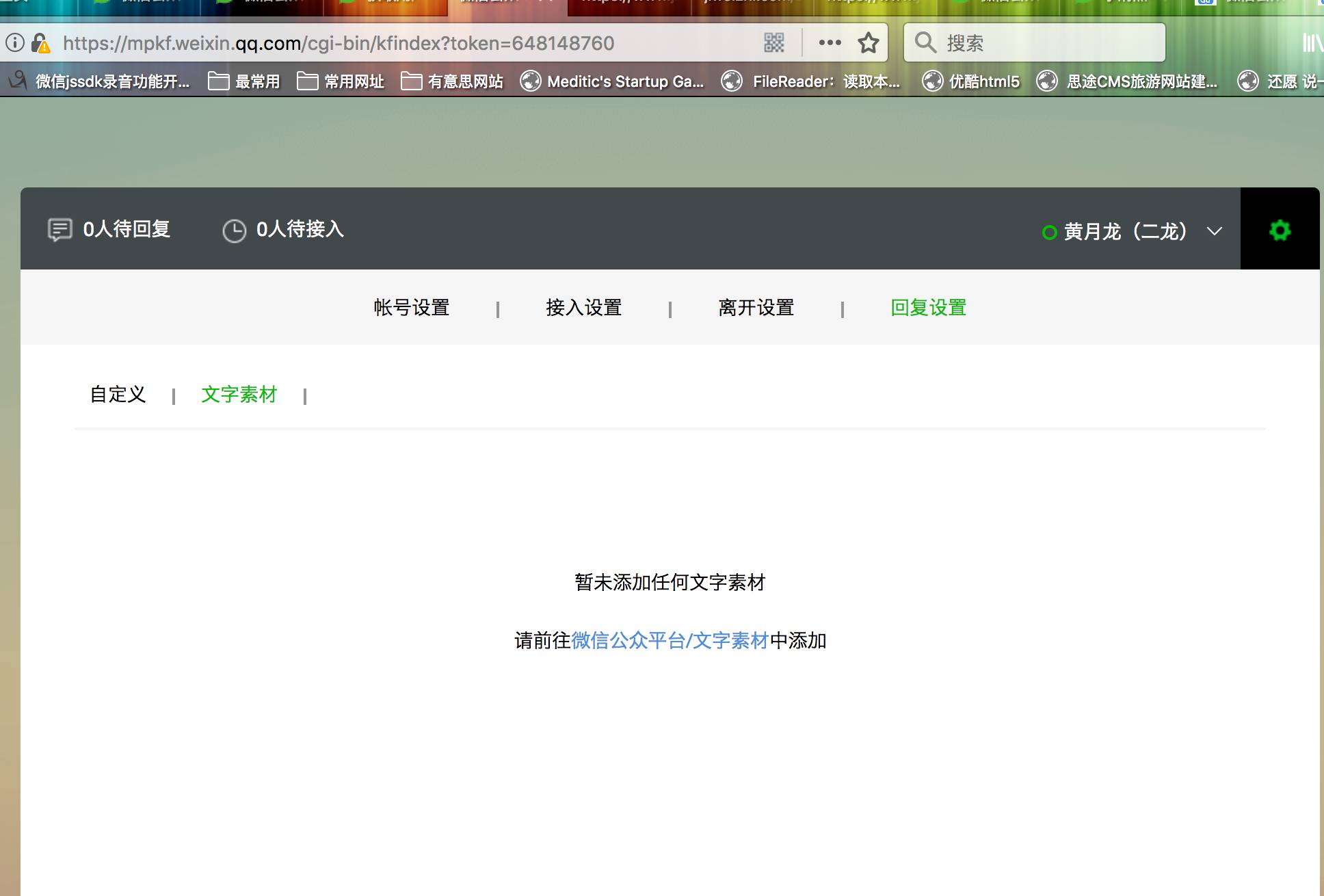
Task: Bookmark page with the star icon
Action: pos(868,43)
